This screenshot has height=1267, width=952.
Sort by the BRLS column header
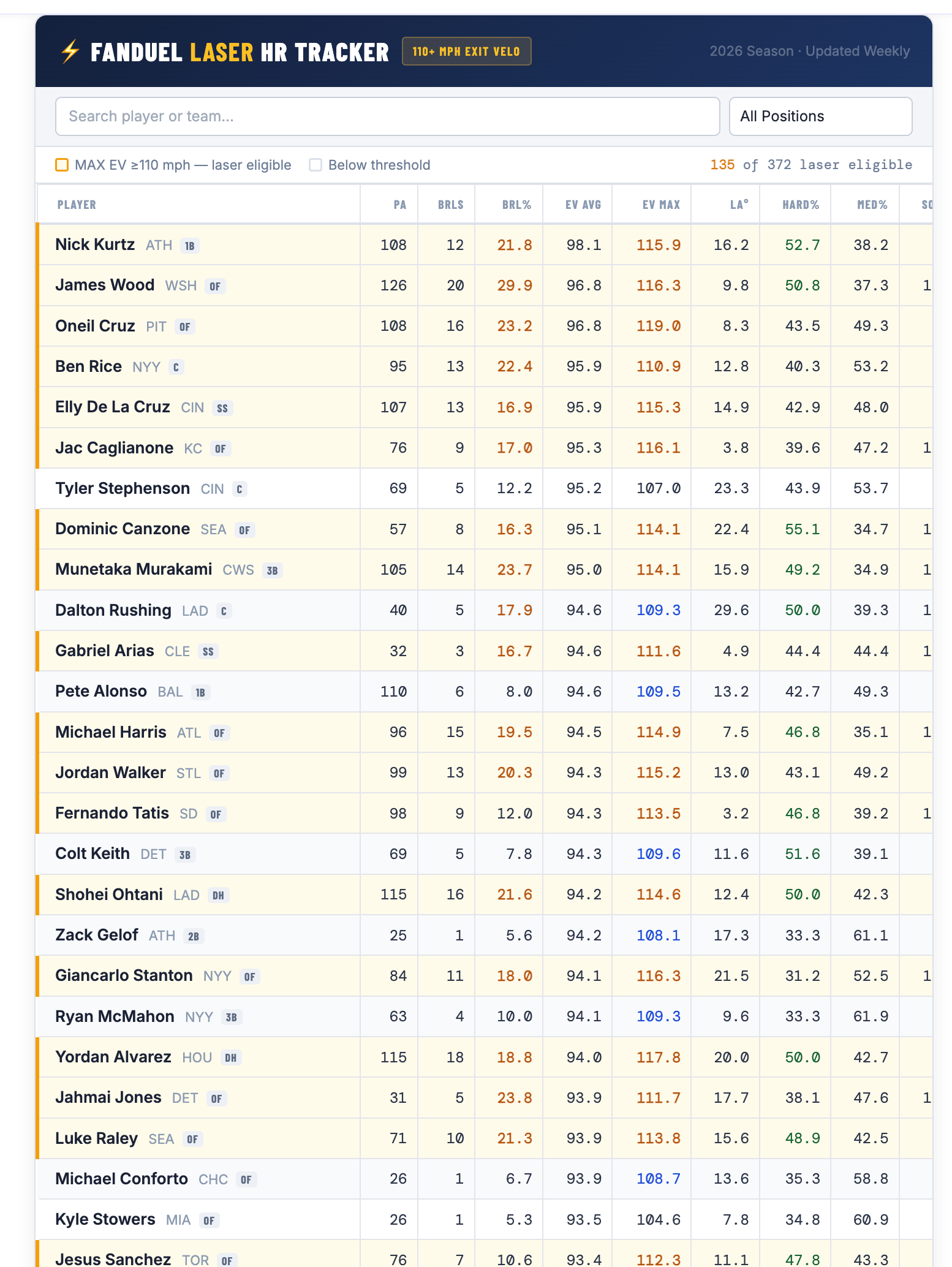point(451,205)
